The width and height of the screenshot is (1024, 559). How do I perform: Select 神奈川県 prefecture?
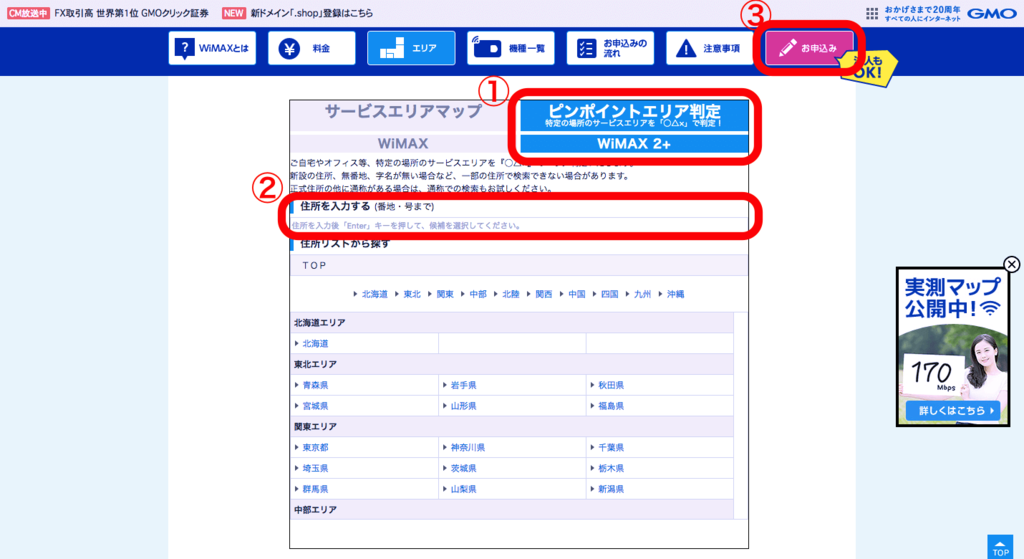coord(468,448)
